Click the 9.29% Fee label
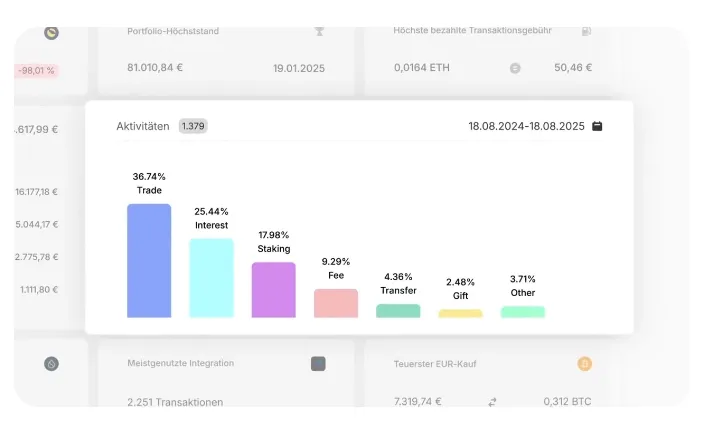Screen dimensions: 714x427 (x=336, y=268)
